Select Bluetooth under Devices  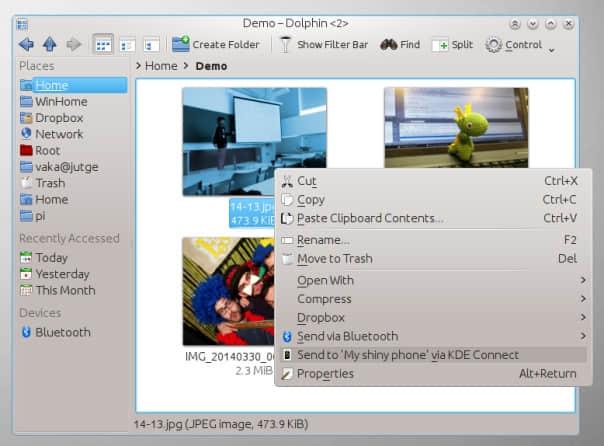coord(62,332)
